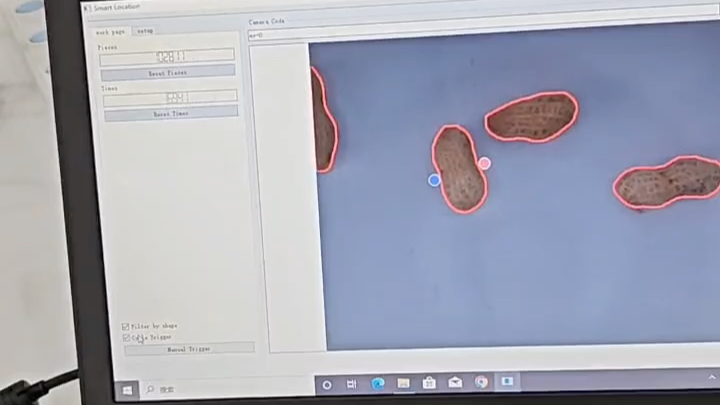Open File Explorer from taskbar

pyautogui.click(x=404, y=383)
